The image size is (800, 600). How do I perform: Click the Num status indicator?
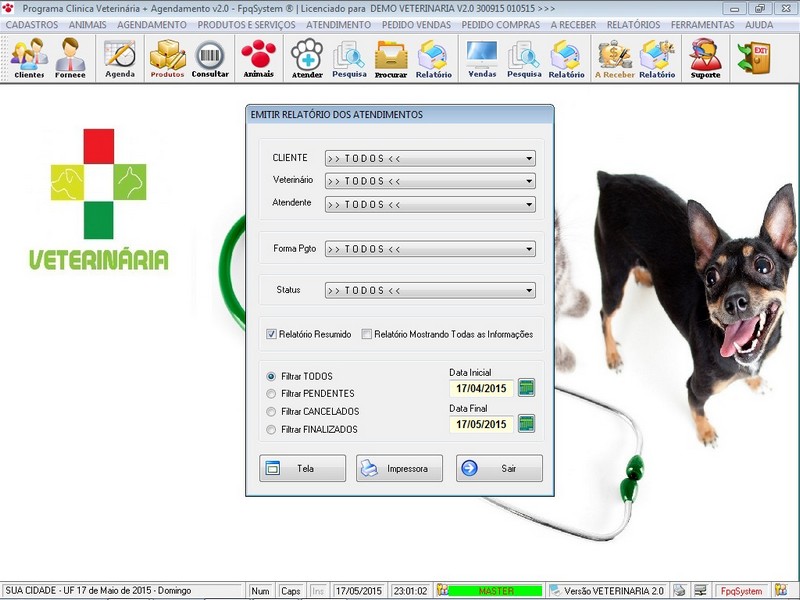click(260, 591)
